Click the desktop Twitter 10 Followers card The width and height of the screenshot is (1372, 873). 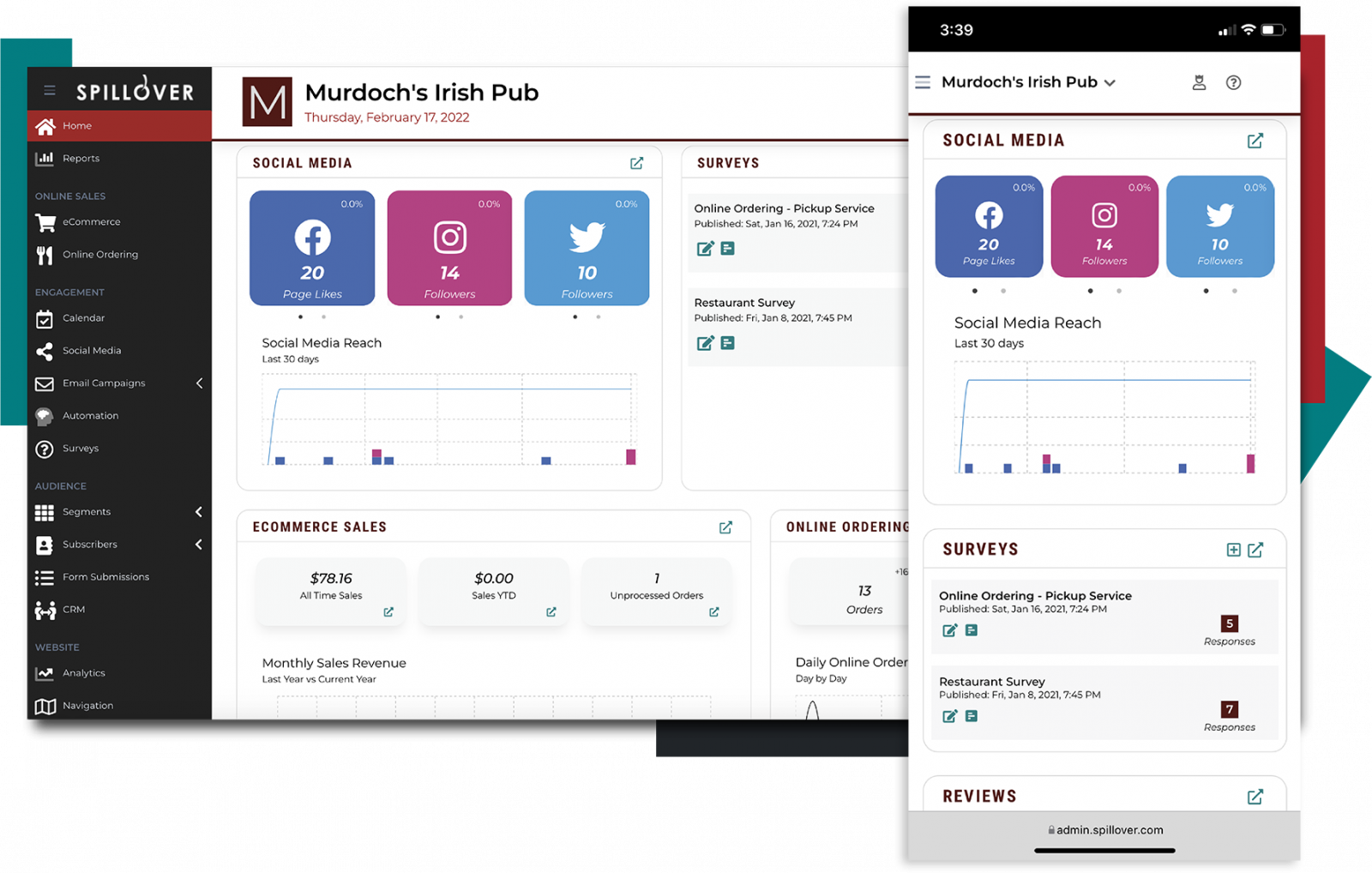(x=587, y=248)
